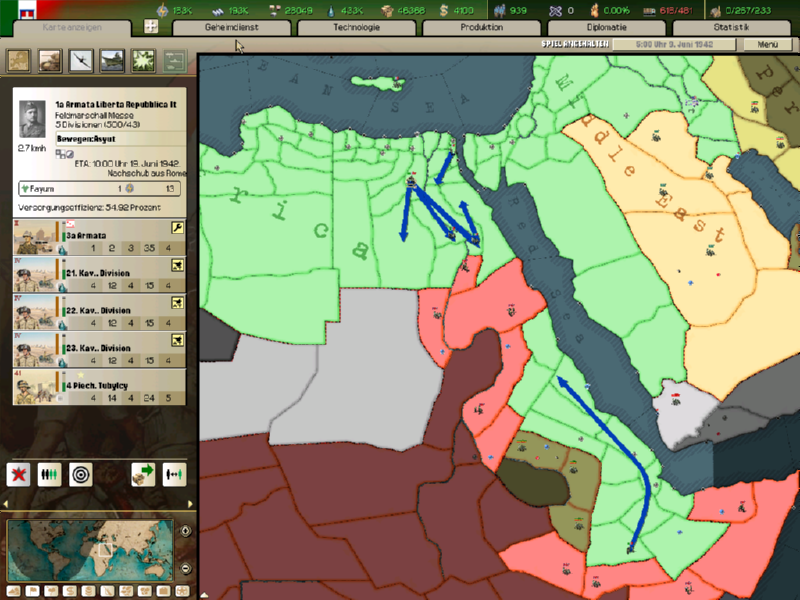Select the Europe map overview icon

pyautogui.click(x=18, y=61)
